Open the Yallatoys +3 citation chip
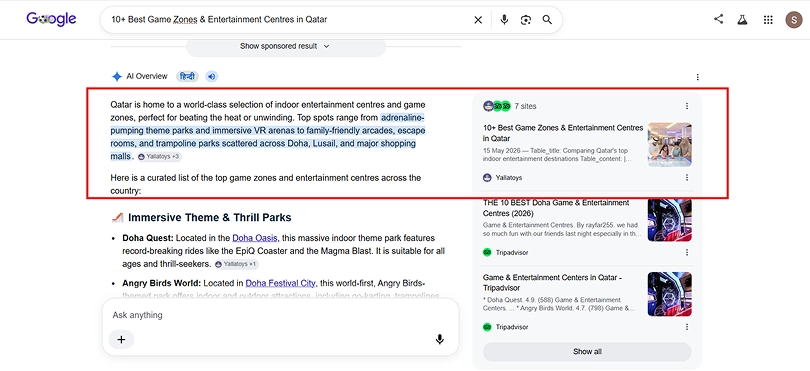Viewport: 810px width, 371px height. [159, 156]
